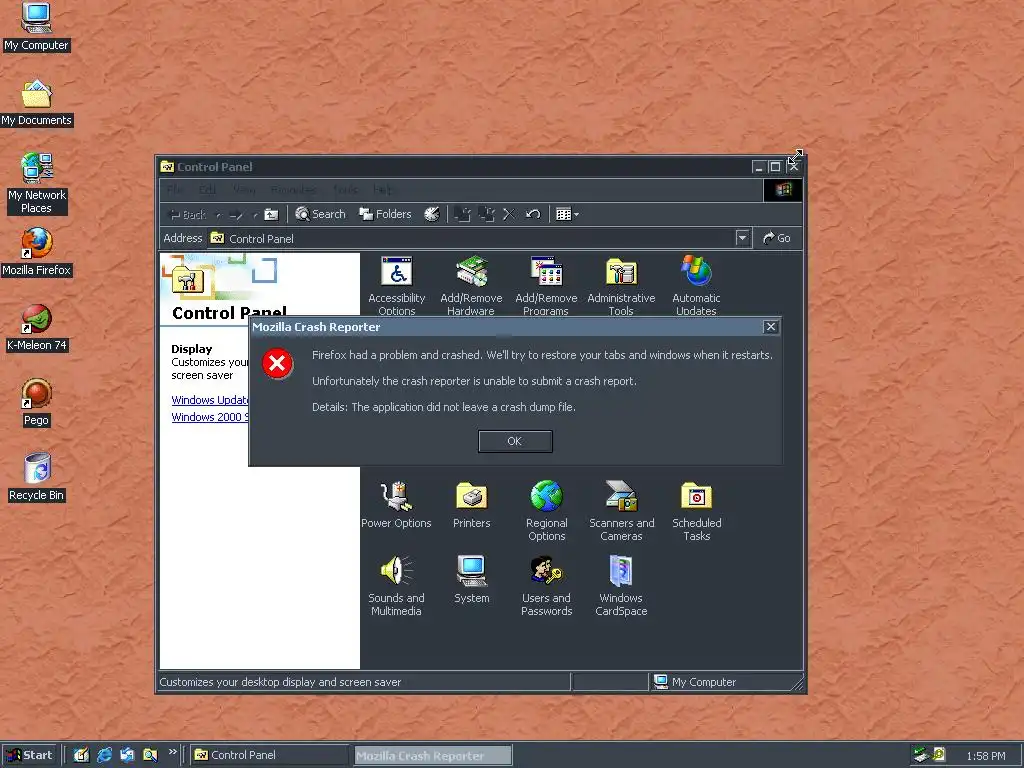Open the Sounds and Multimedia applet
1024x768 pixels.
pyautogui.click(x=396, y=586)
